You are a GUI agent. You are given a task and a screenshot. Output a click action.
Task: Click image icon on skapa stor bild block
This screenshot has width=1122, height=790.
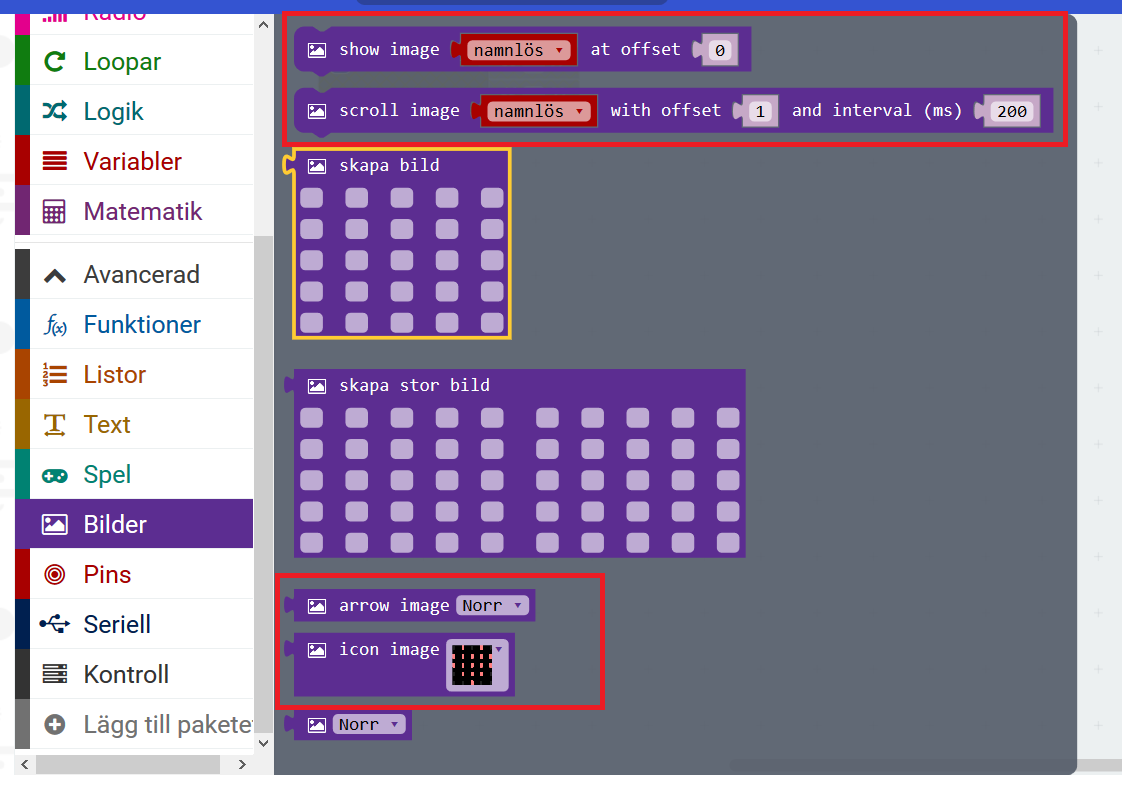pyautogui.click(x=317, y=386)
